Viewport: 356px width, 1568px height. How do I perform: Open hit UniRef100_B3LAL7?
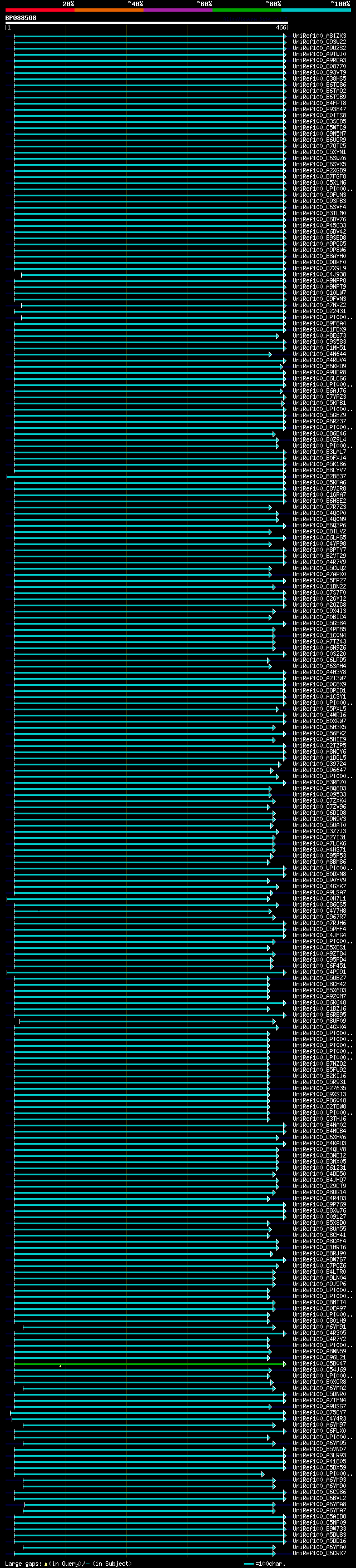pyautogui.click(x=319, y=452)
